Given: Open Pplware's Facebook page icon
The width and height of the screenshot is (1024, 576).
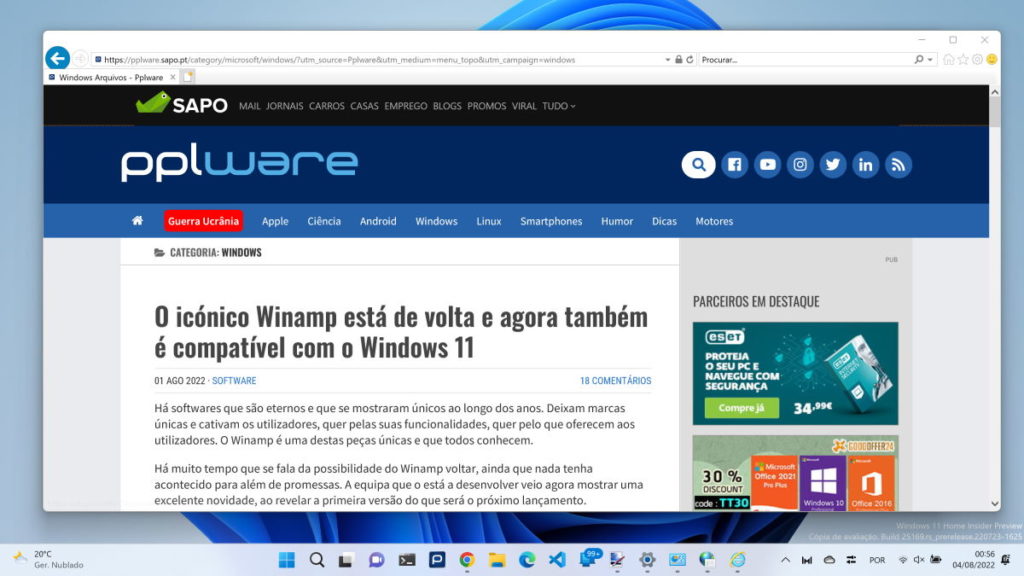Looking at the screenshot, I should tap(734, 164).
